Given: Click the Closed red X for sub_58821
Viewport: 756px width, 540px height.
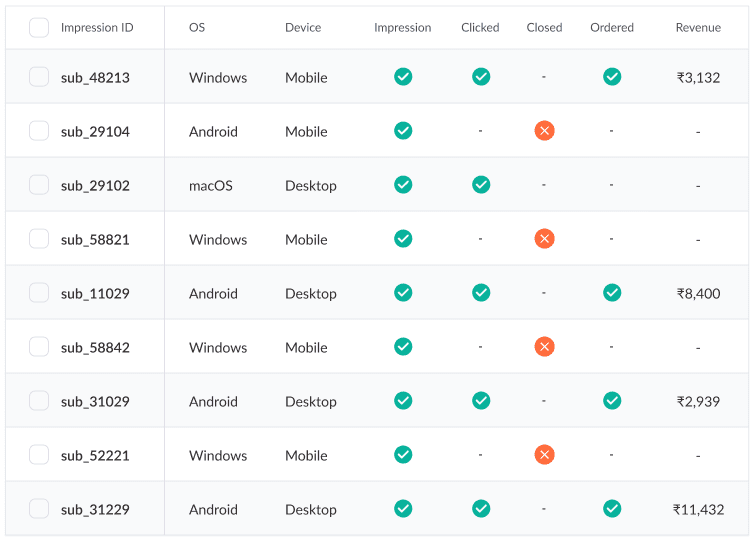Looking at the screenshot, I should click(x=544, y=239).
